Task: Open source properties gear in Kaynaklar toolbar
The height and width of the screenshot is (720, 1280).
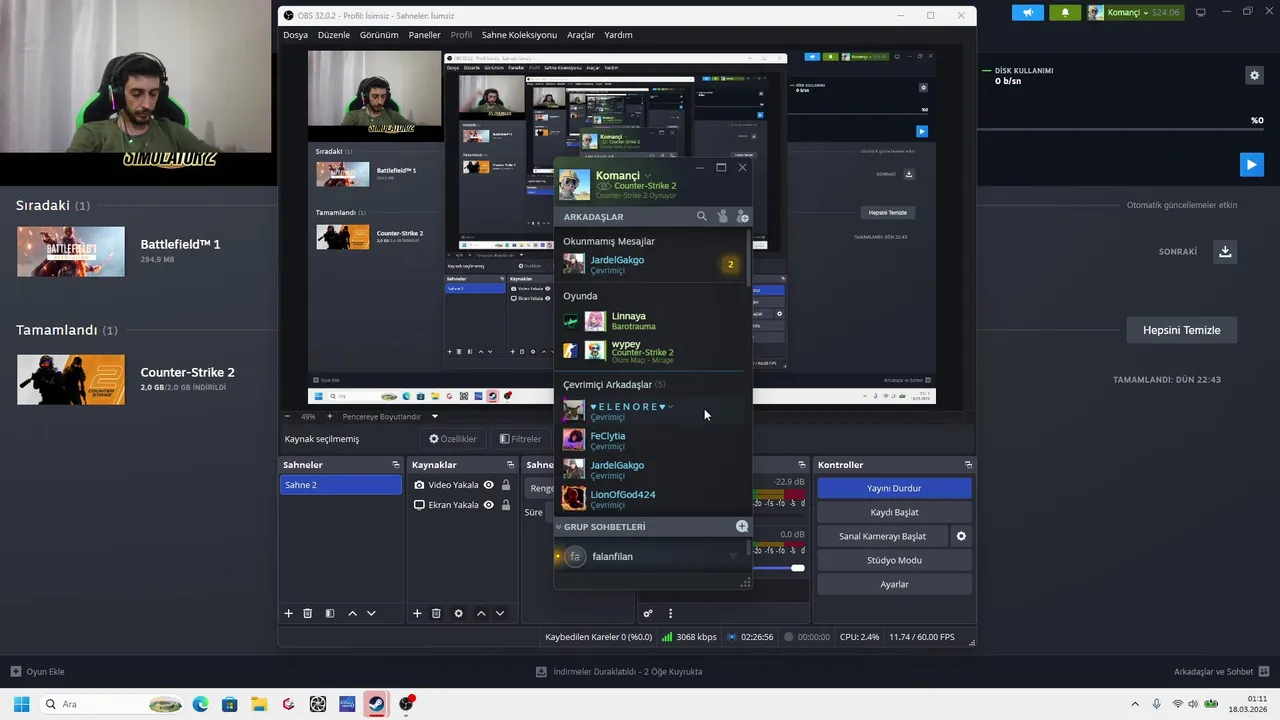Action: click(x=459, y=613)
